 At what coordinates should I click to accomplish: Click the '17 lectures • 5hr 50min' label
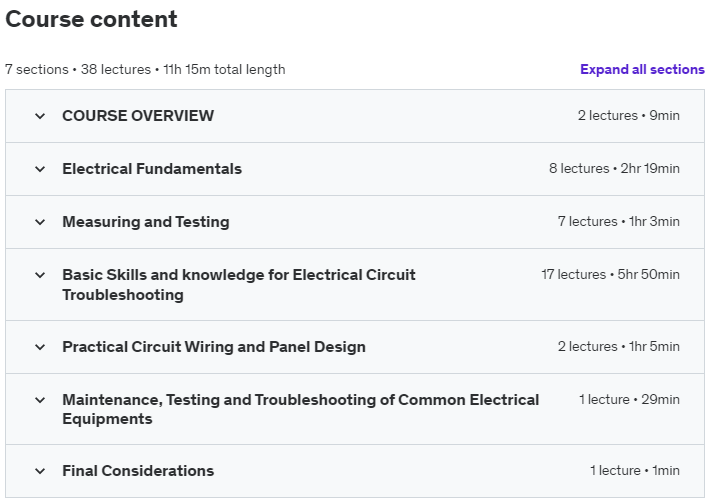pyautogui.click(x=610, y=275)
